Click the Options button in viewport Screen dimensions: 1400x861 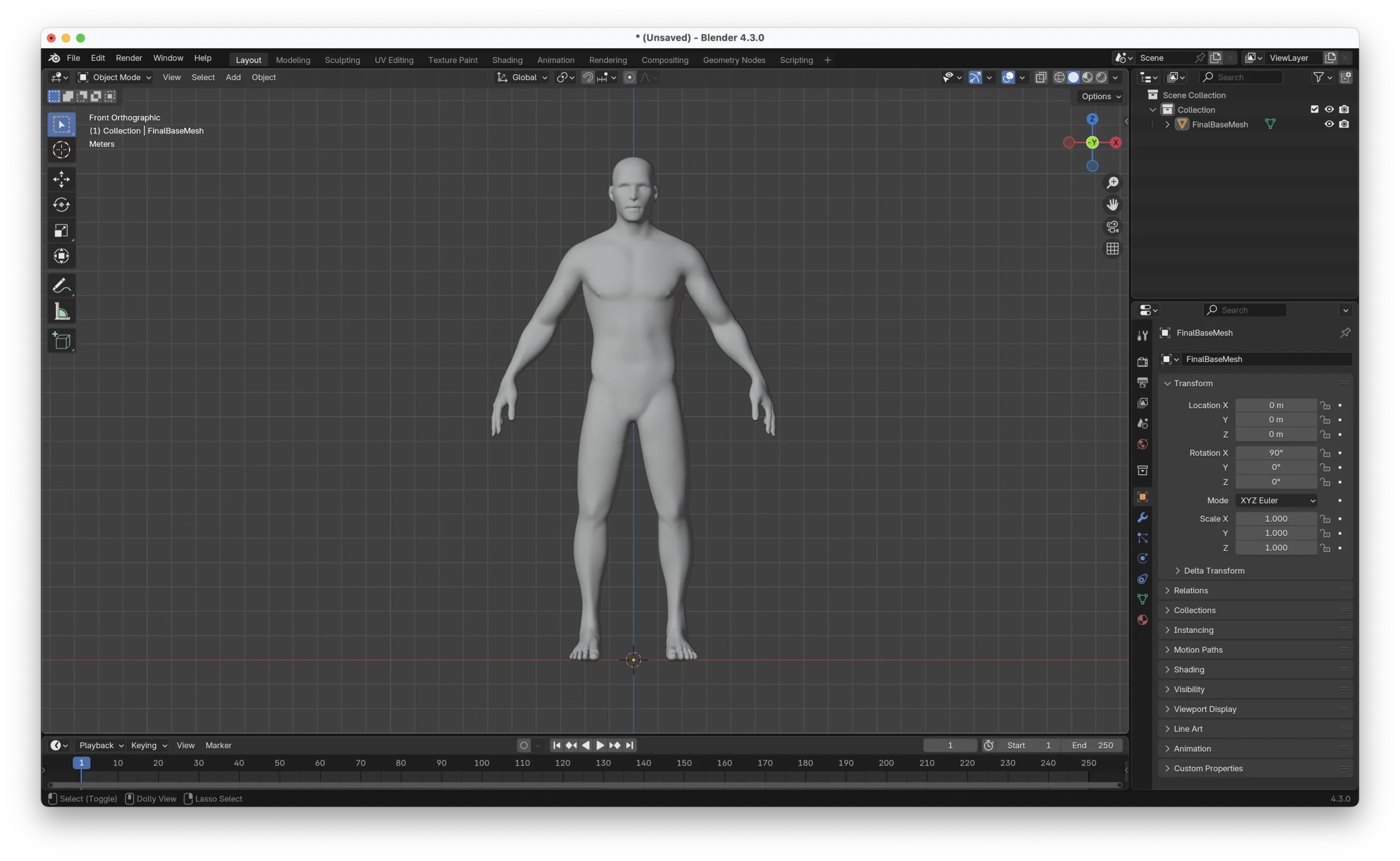(1100, 96)
